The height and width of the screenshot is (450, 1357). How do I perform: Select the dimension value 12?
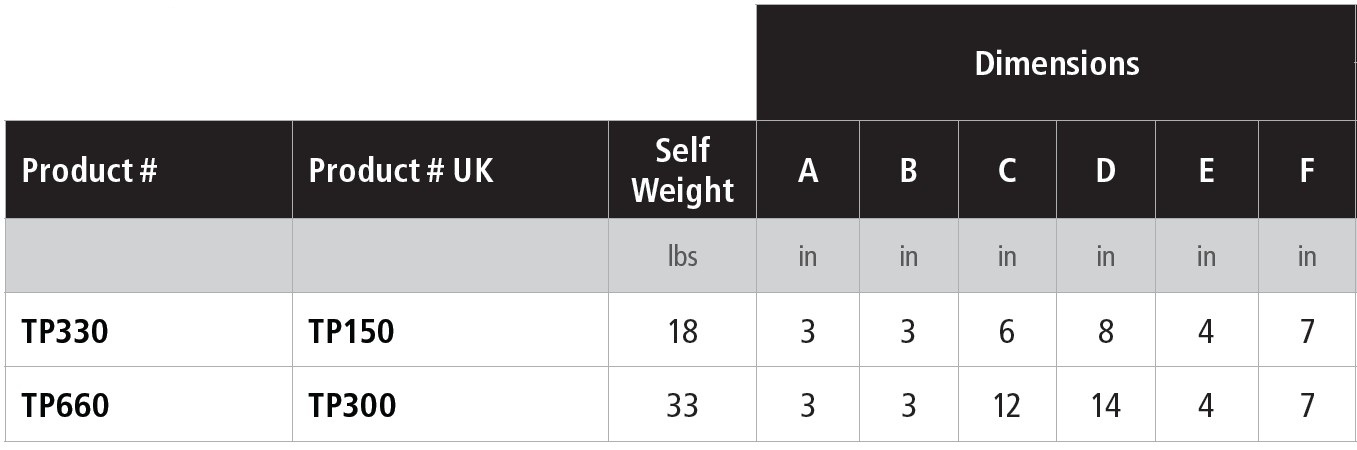(x=1007, y=406)
